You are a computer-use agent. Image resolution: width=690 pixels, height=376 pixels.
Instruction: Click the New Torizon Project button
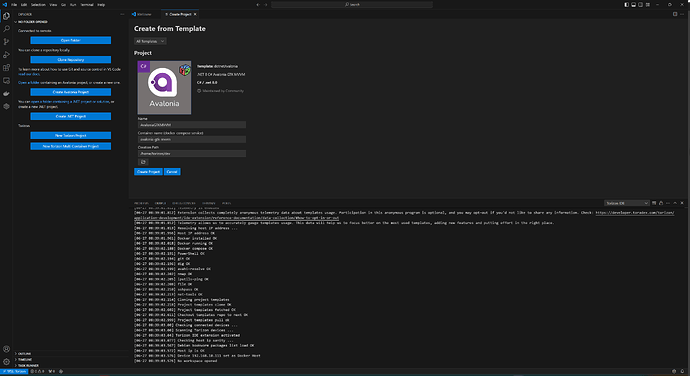pyautogui.click(x=70, y=136)
